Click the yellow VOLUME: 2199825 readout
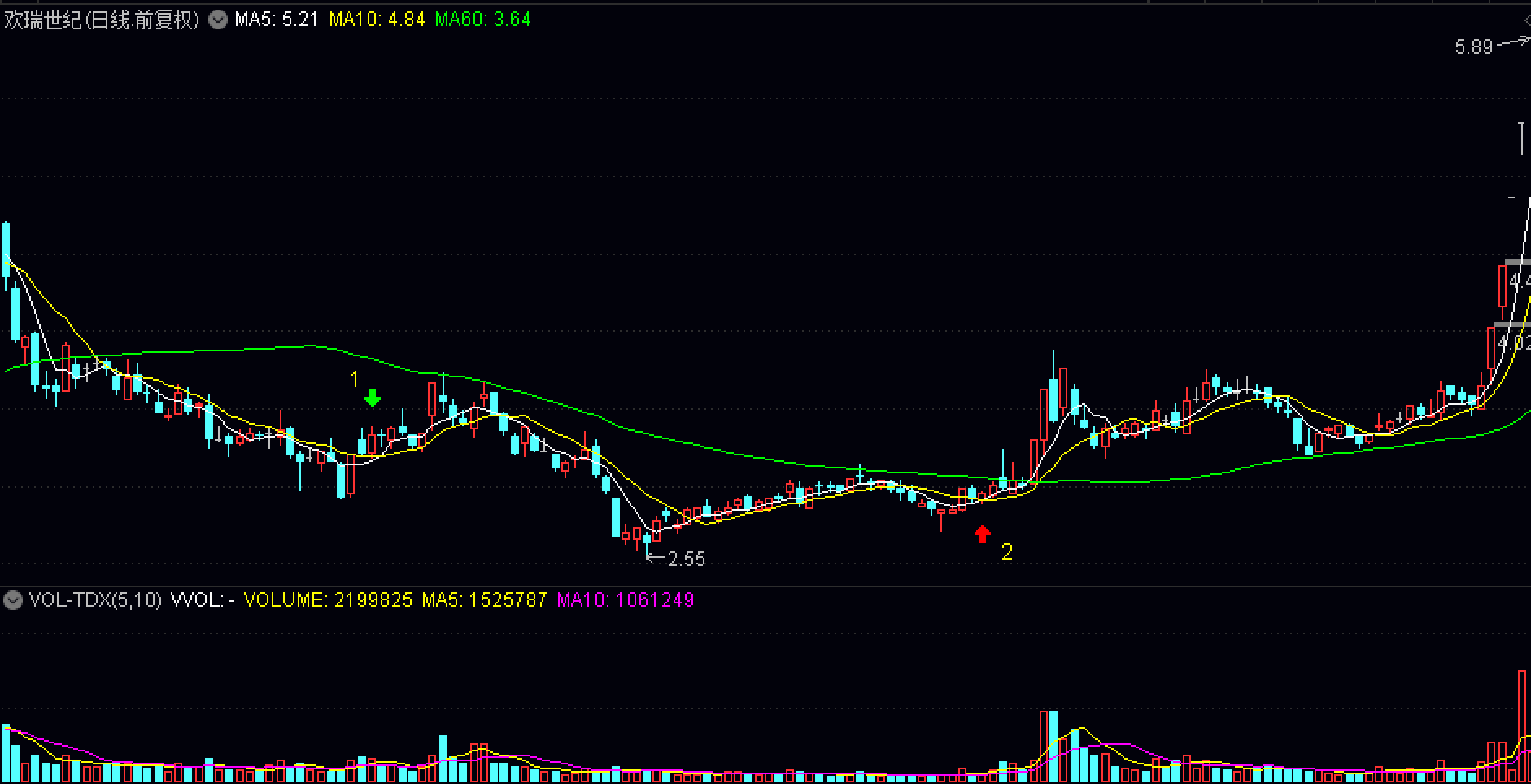The image size is (1531, 784). coord(328,600)
